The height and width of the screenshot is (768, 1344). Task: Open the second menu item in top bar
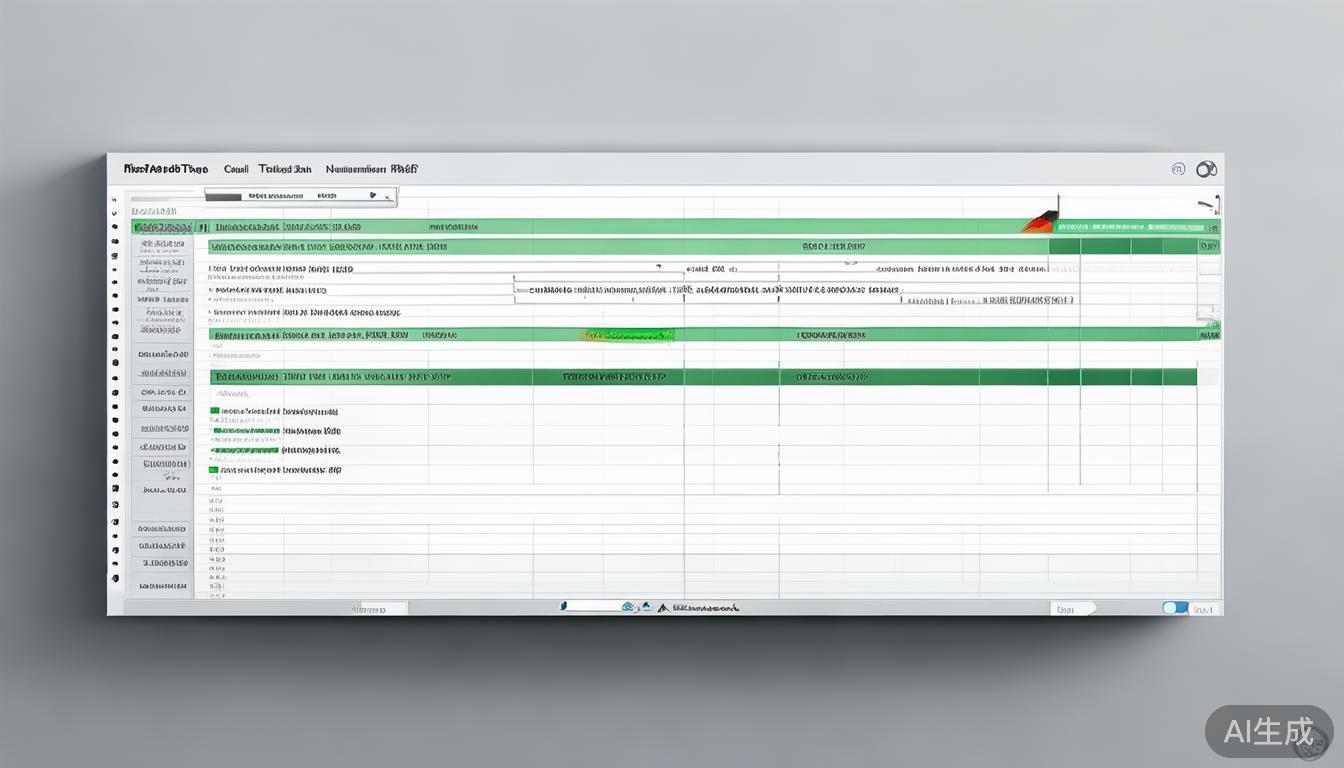(x=236, y=170)
